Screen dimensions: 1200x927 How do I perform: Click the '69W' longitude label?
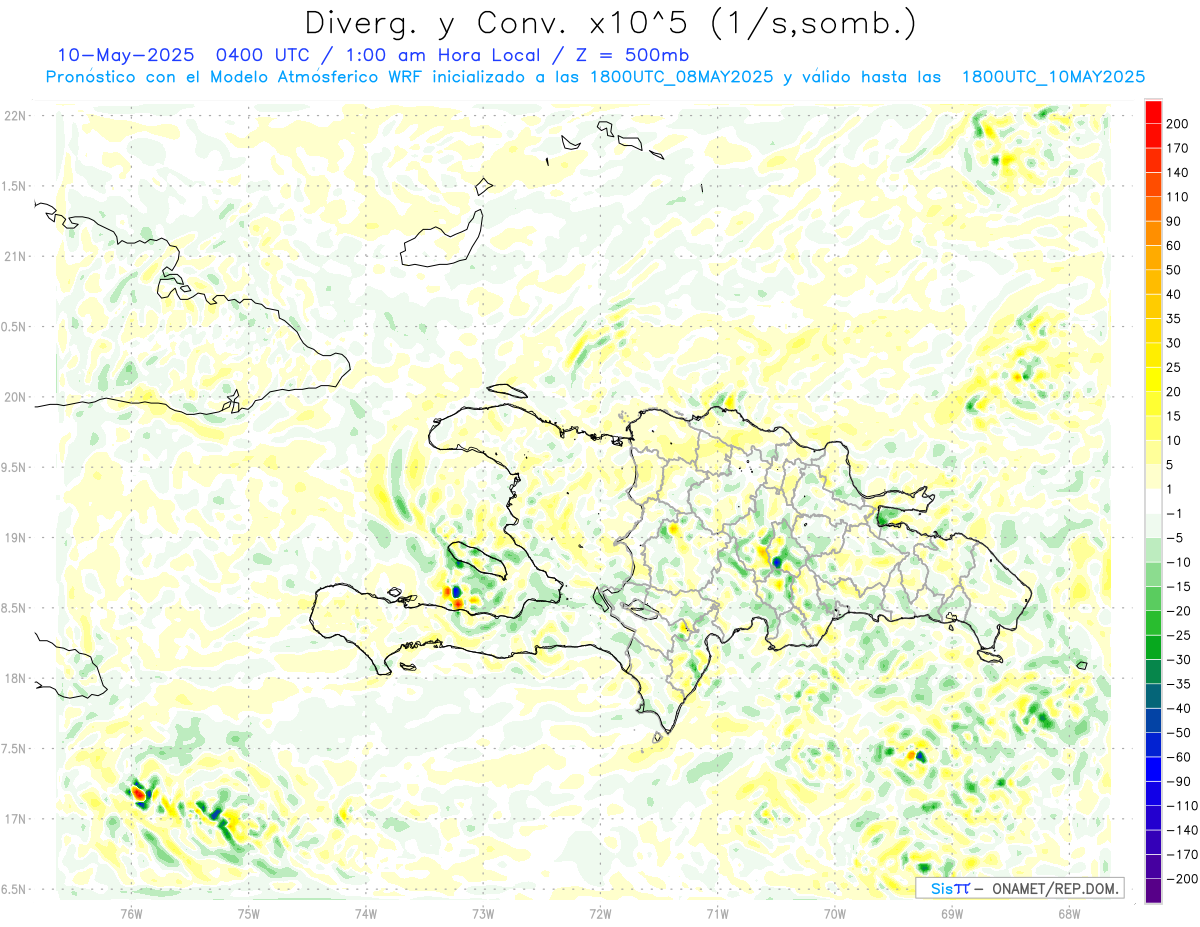[952, 913]
